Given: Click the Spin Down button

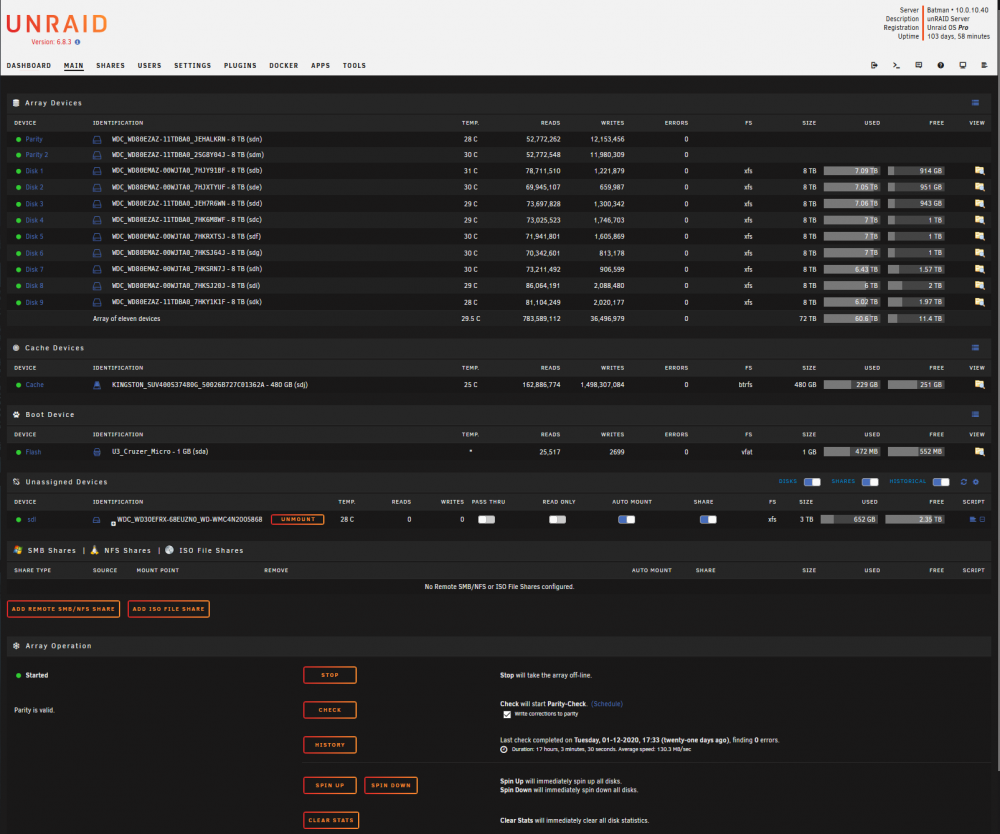Looking at the screenshot, I should [x=391, y=786].
